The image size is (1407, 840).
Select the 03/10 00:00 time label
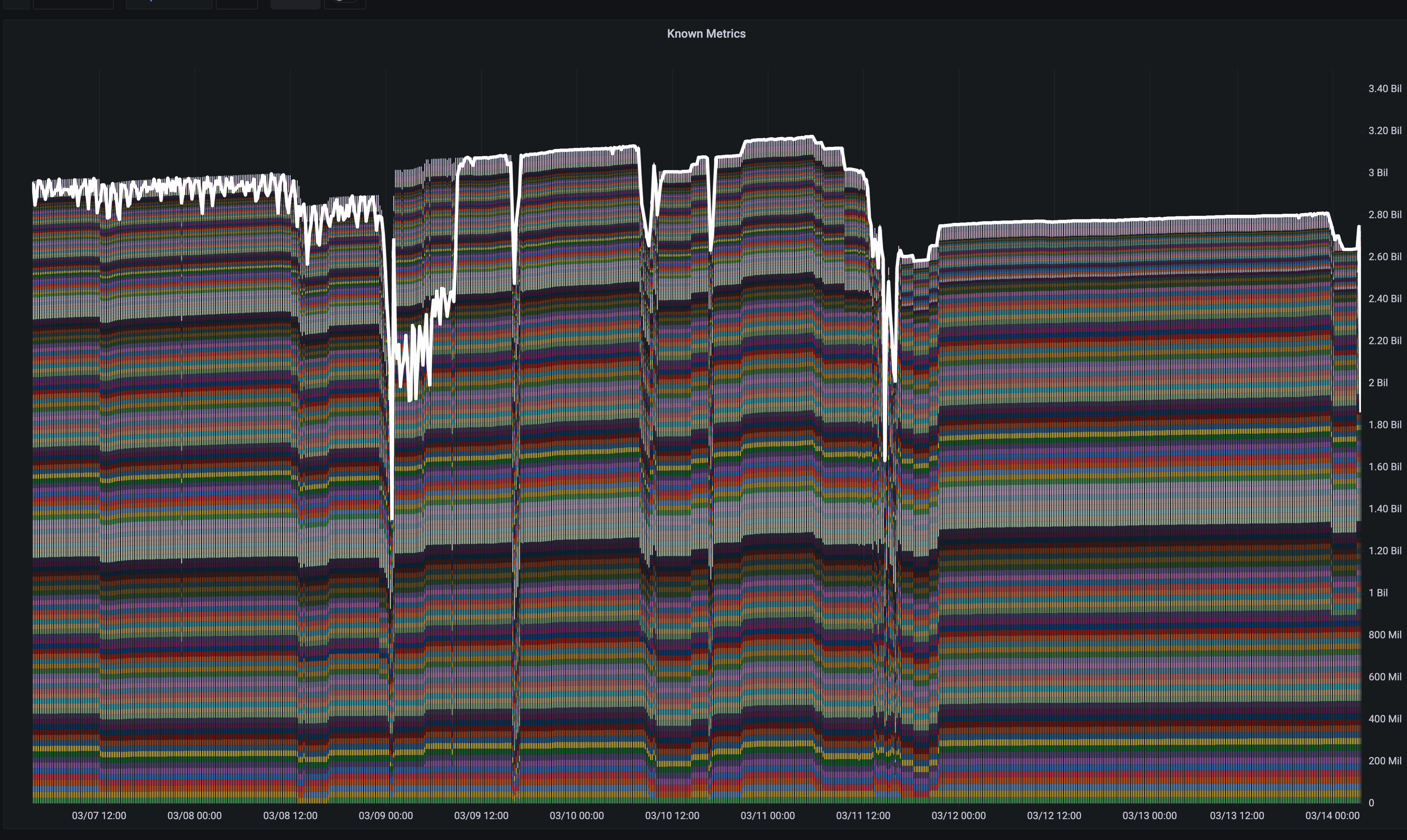pyautogui.click(x=577, y=816)
